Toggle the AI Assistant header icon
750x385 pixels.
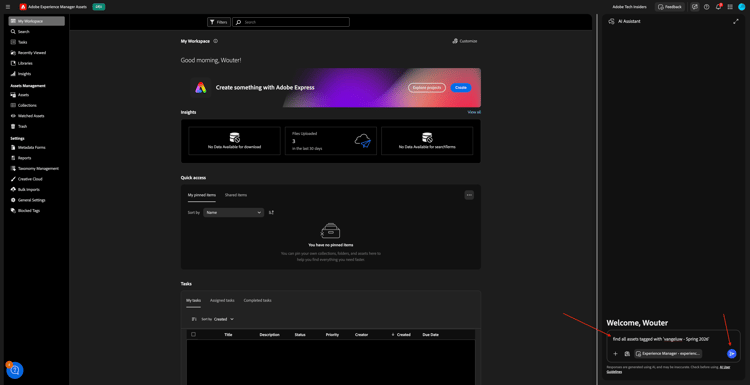click(x=695, y=7)
